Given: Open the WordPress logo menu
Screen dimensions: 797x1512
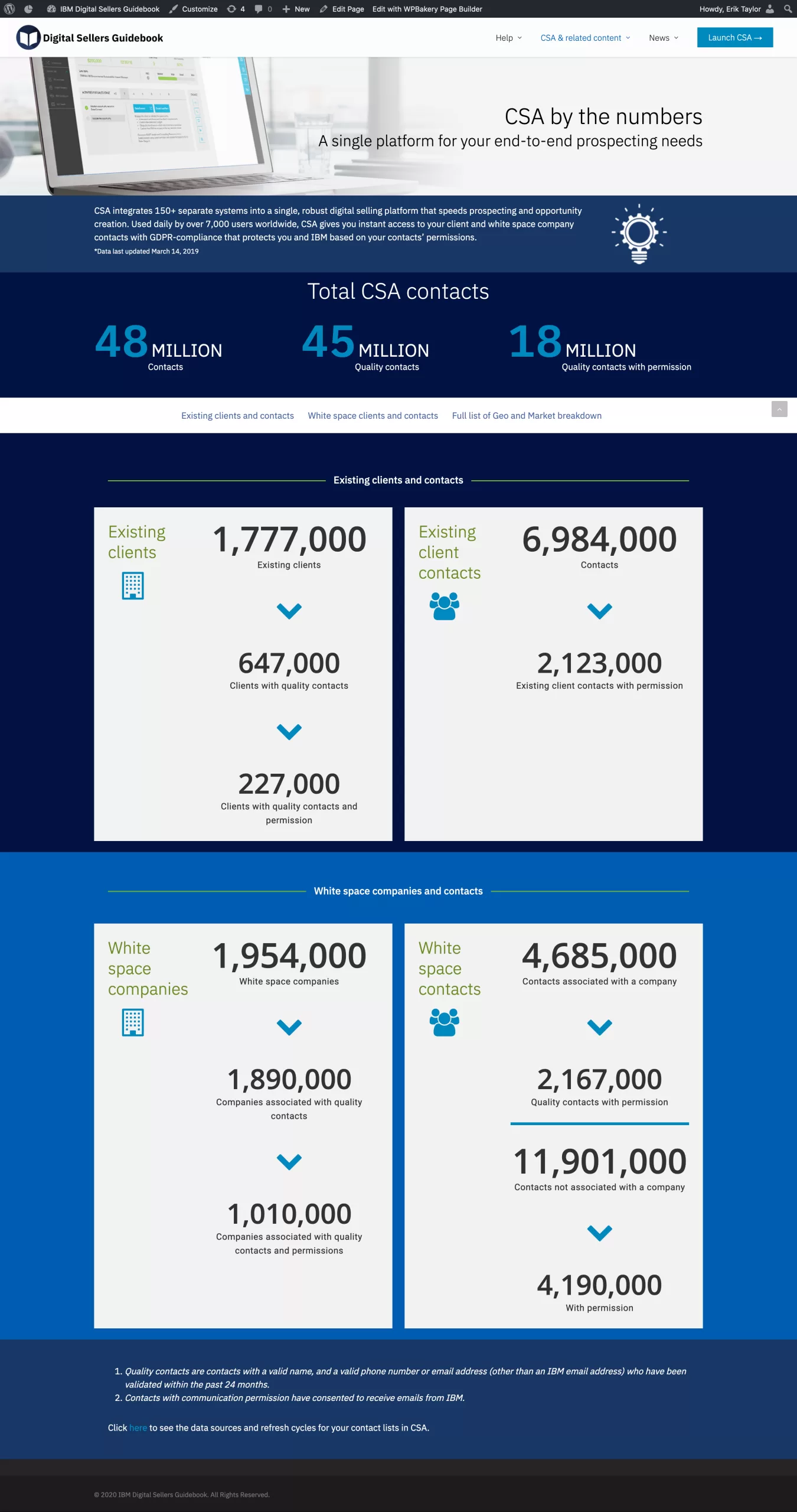Looking at the screenshot, I should [9, 9].
